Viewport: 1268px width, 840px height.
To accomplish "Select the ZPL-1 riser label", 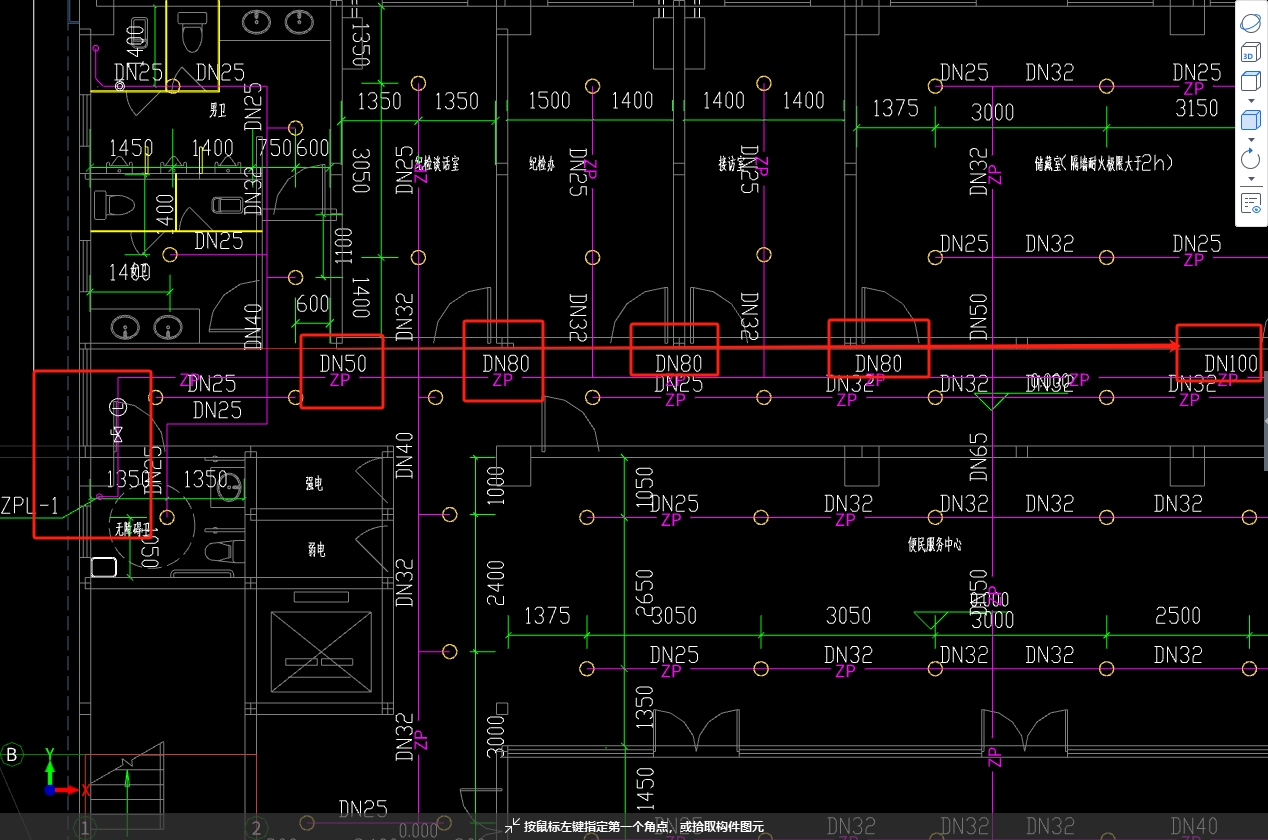I will 29,505.
